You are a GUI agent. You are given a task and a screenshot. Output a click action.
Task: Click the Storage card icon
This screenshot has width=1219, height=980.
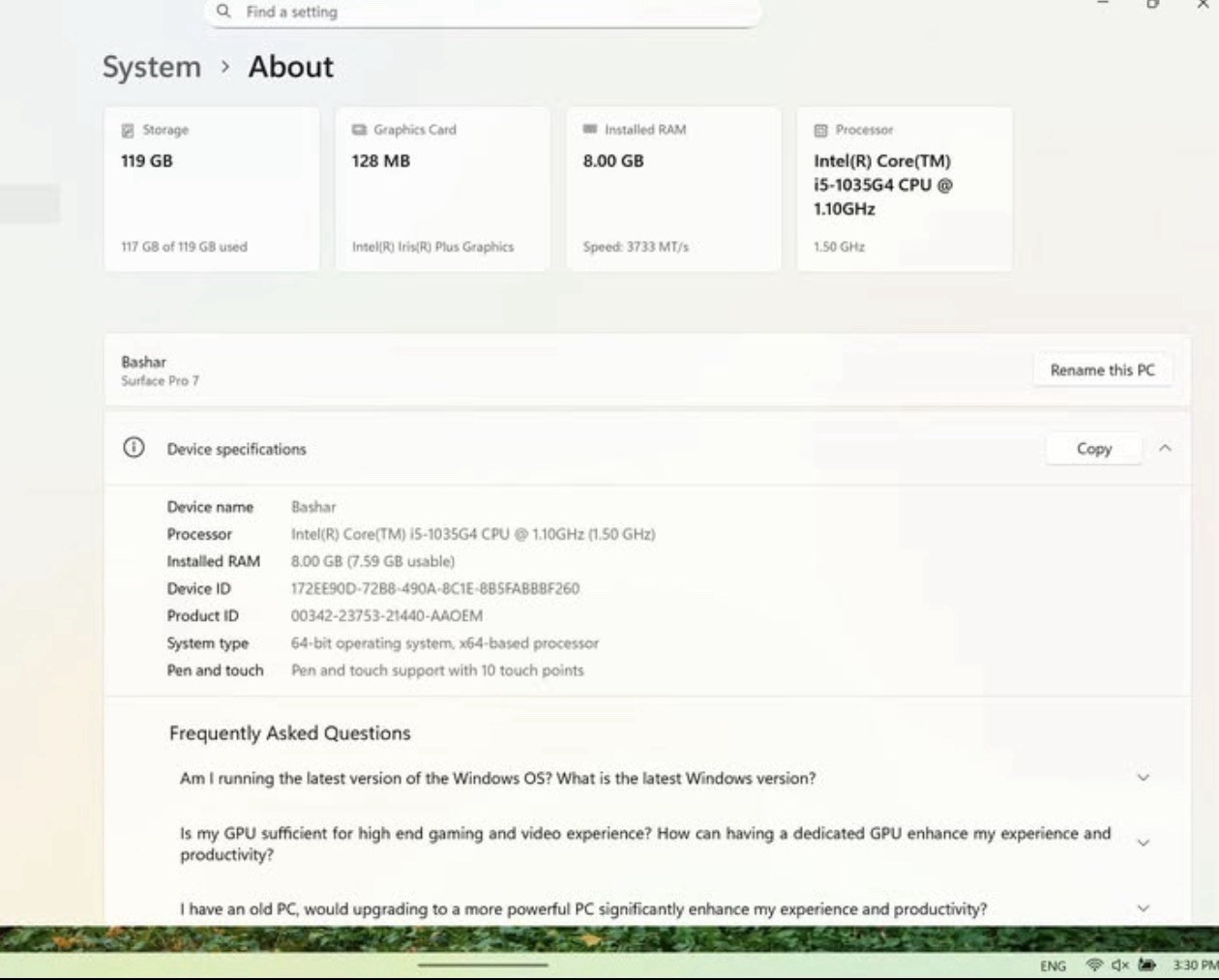128,130
